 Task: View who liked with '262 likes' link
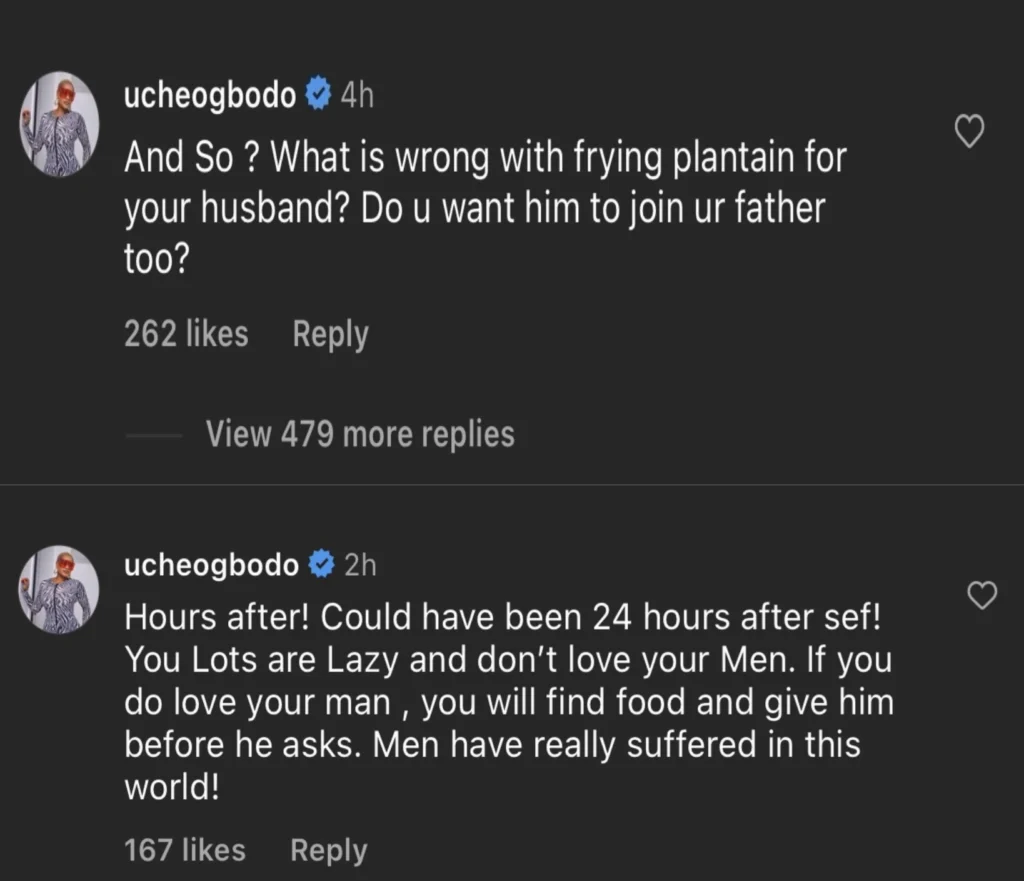[186, 334]
